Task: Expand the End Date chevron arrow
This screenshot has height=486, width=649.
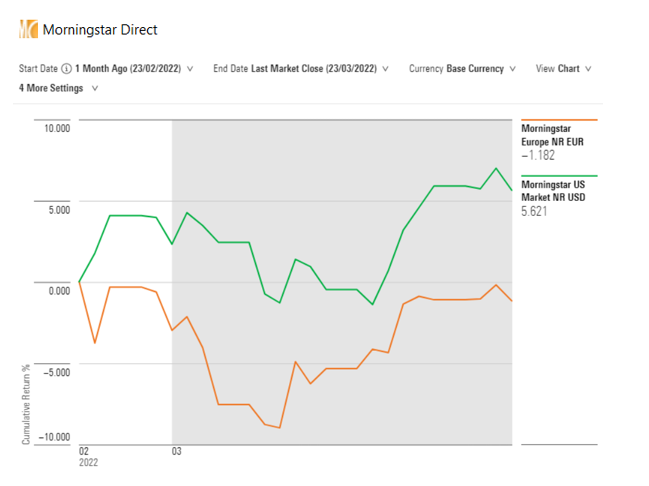Action: (385, 69)
